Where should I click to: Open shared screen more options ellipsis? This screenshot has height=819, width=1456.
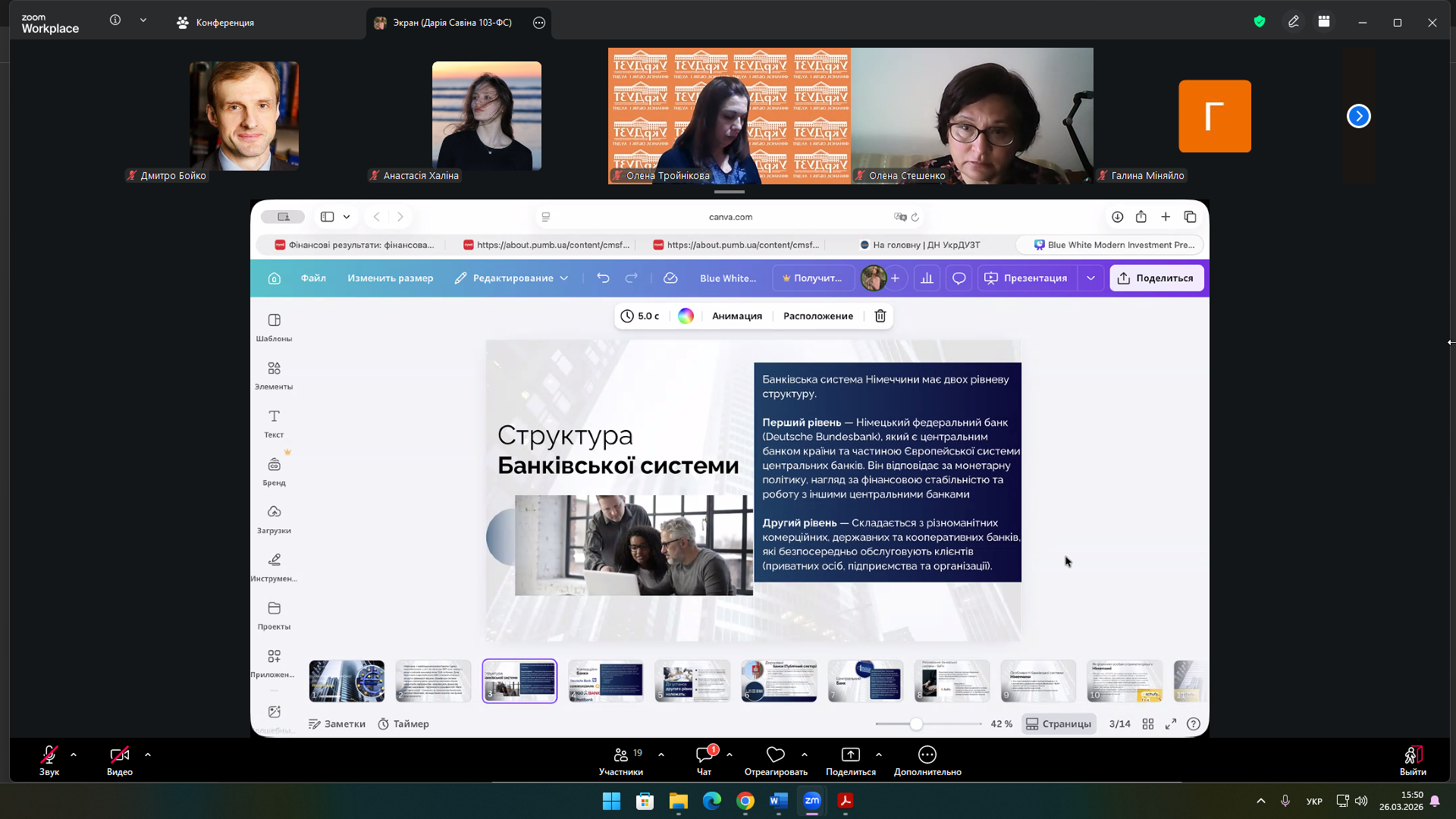click(539, 23)
